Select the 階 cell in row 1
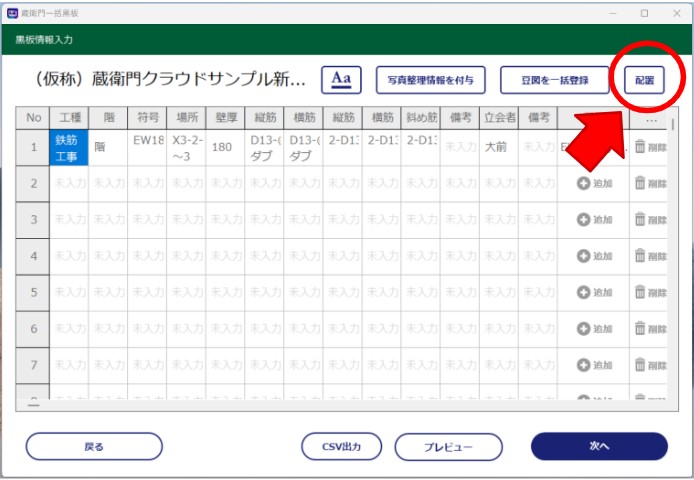This screenshot has height=480, width=694. click(x=108, y=147)
